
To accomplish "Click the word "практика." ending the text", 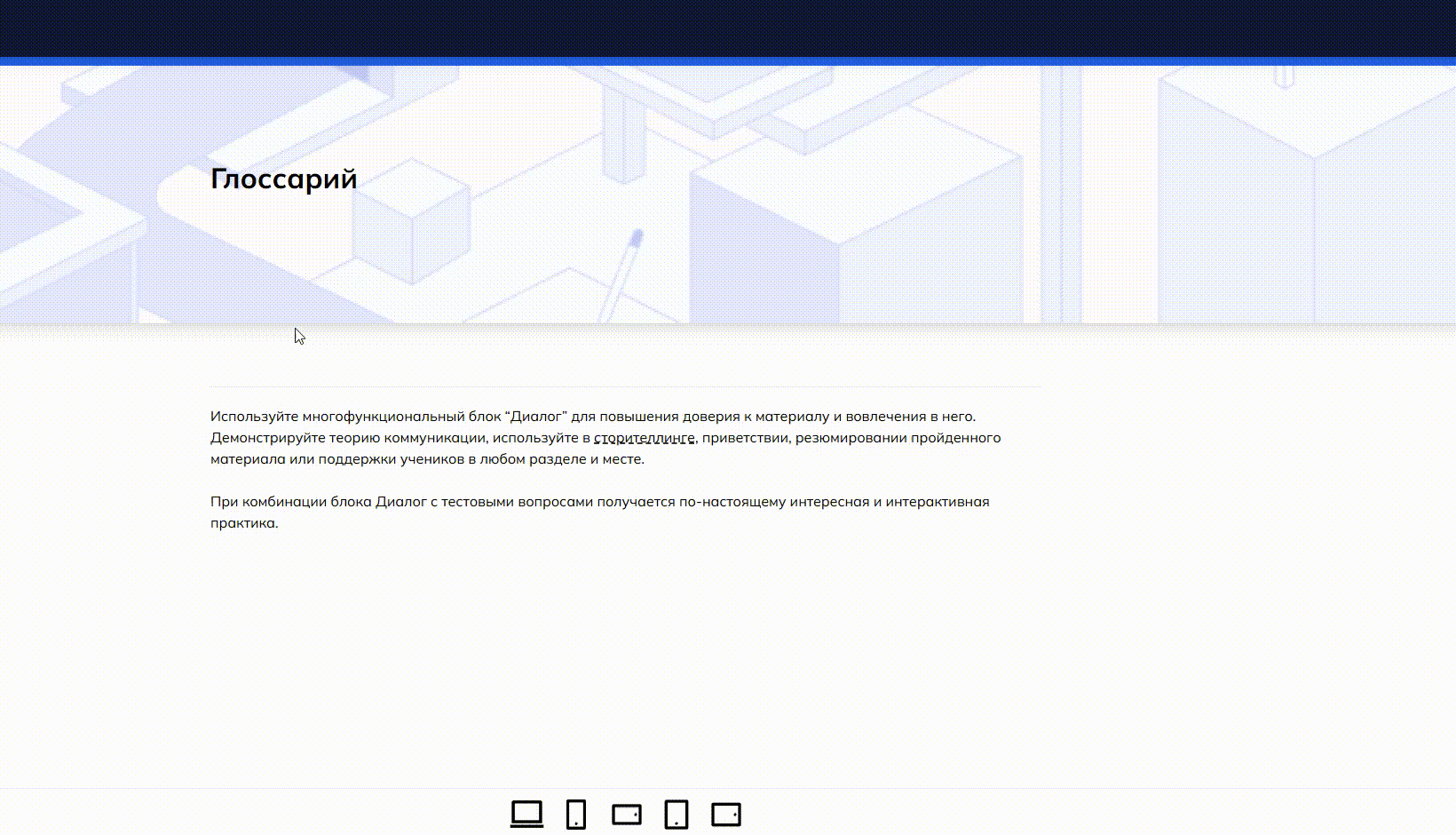I will [244, 523].
